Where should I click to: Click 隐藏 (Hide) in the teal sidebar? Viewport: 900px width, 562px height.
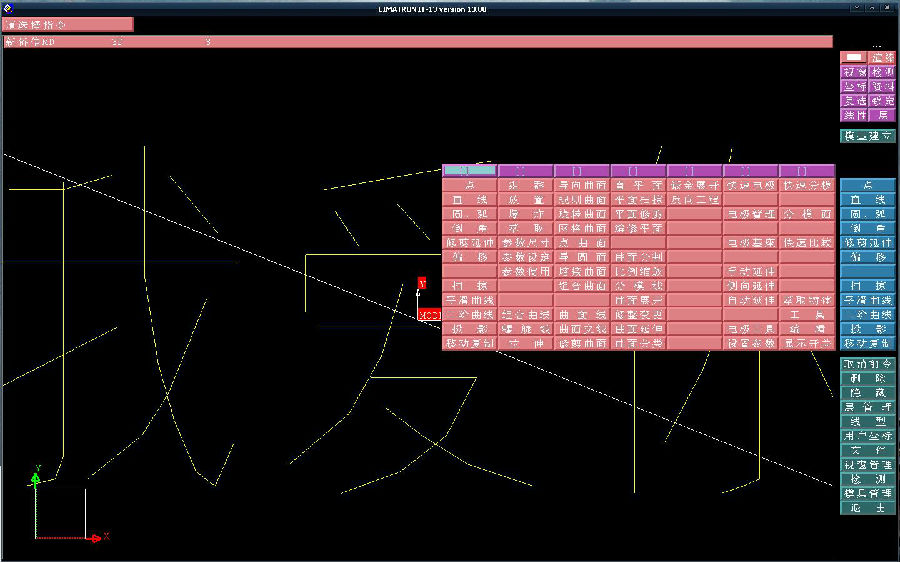867,393
